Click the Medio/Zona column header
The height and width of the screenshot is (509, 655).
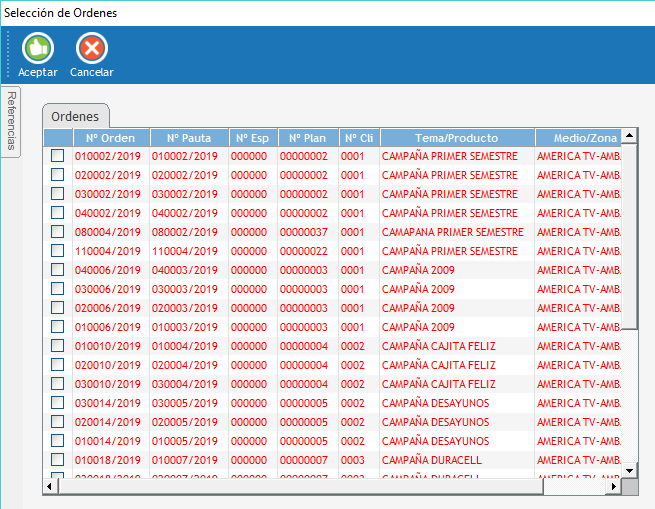tap(577, 138)
